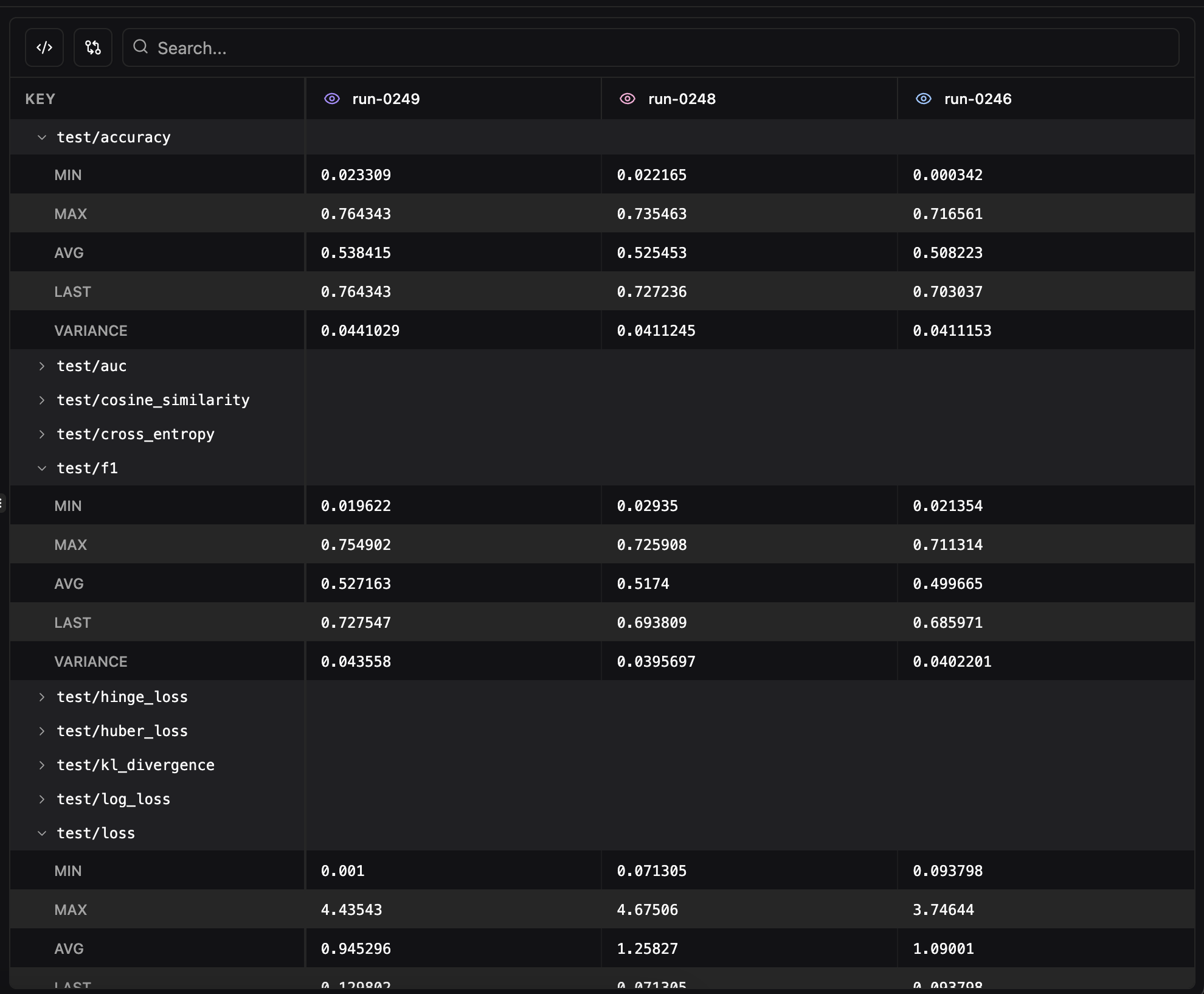
Task: Click the search magnifier icon
Action: [140, 47]
